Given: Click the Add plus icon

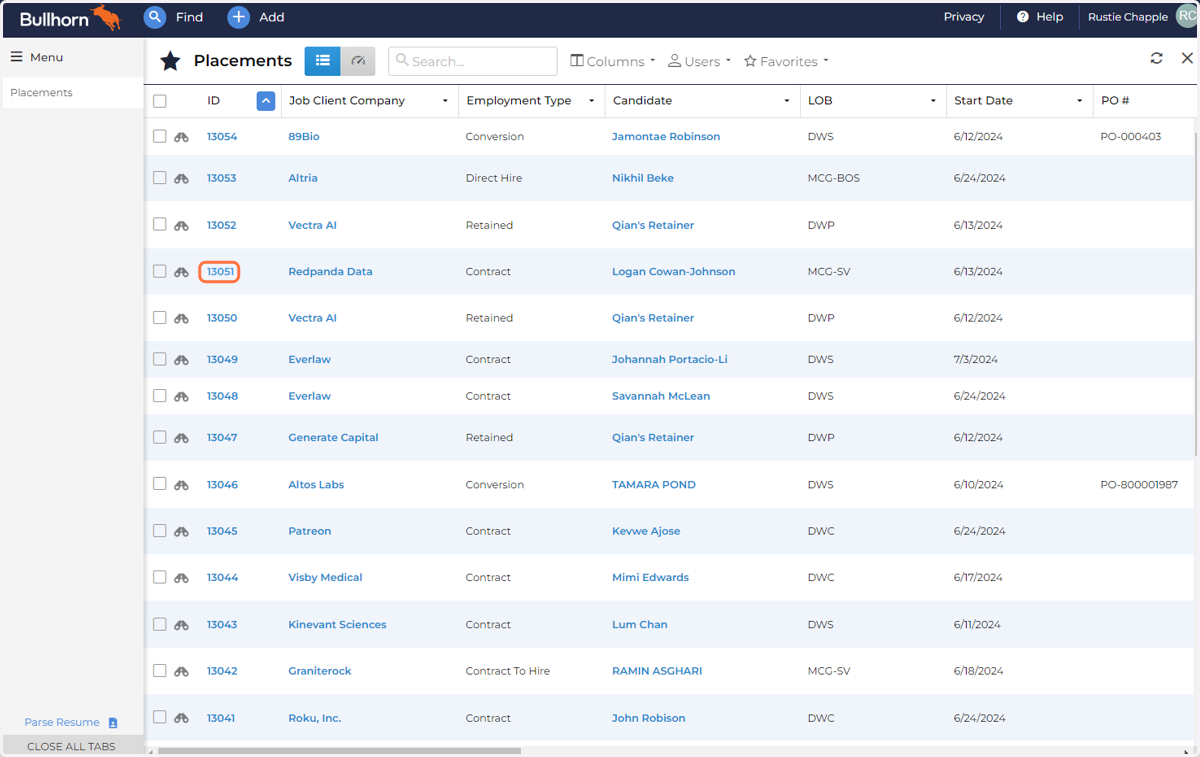Looking at the screenshot, I should 238,17.
